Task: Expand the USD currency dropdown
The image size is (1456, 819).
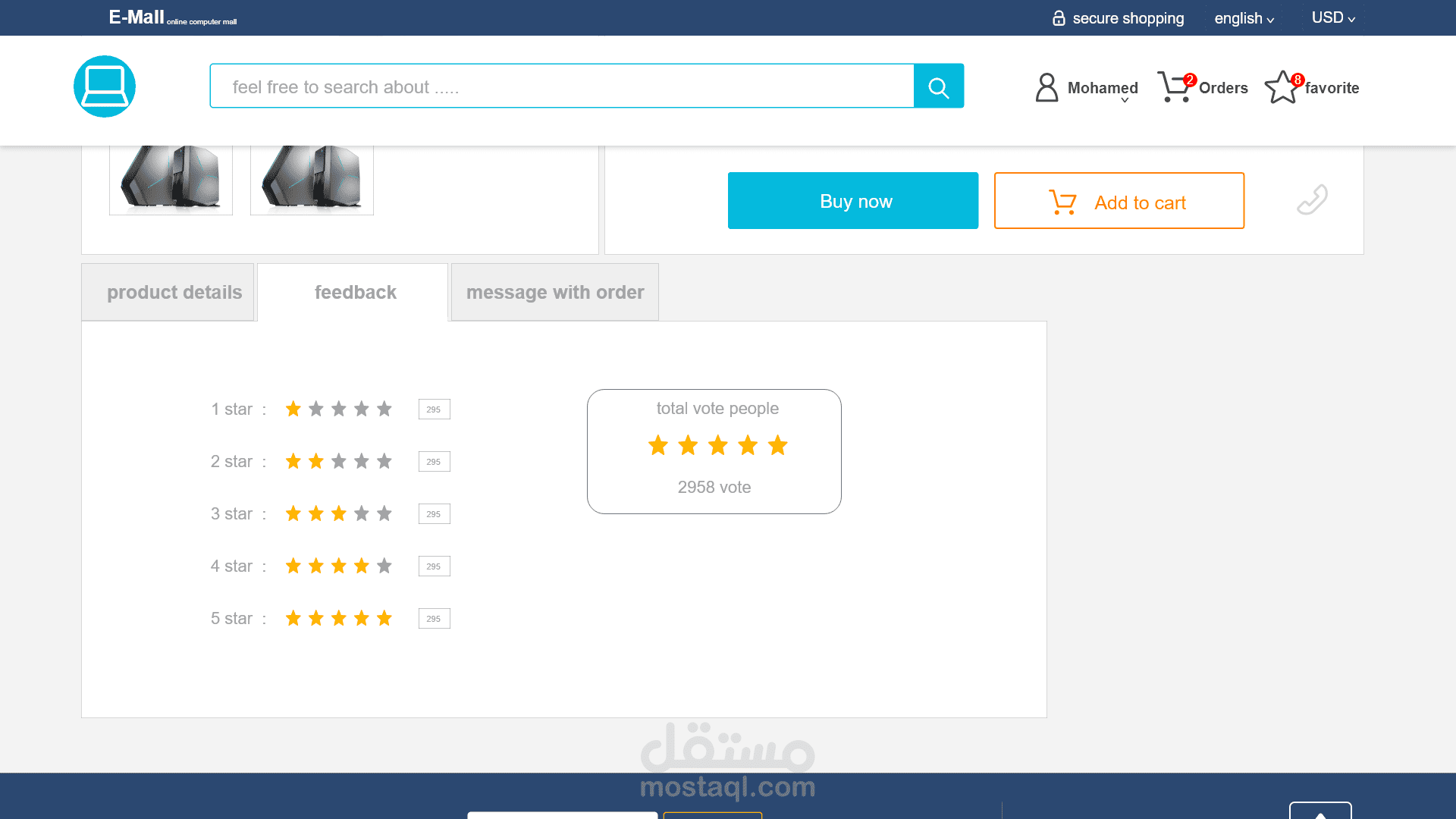Action: (1333, 18)
